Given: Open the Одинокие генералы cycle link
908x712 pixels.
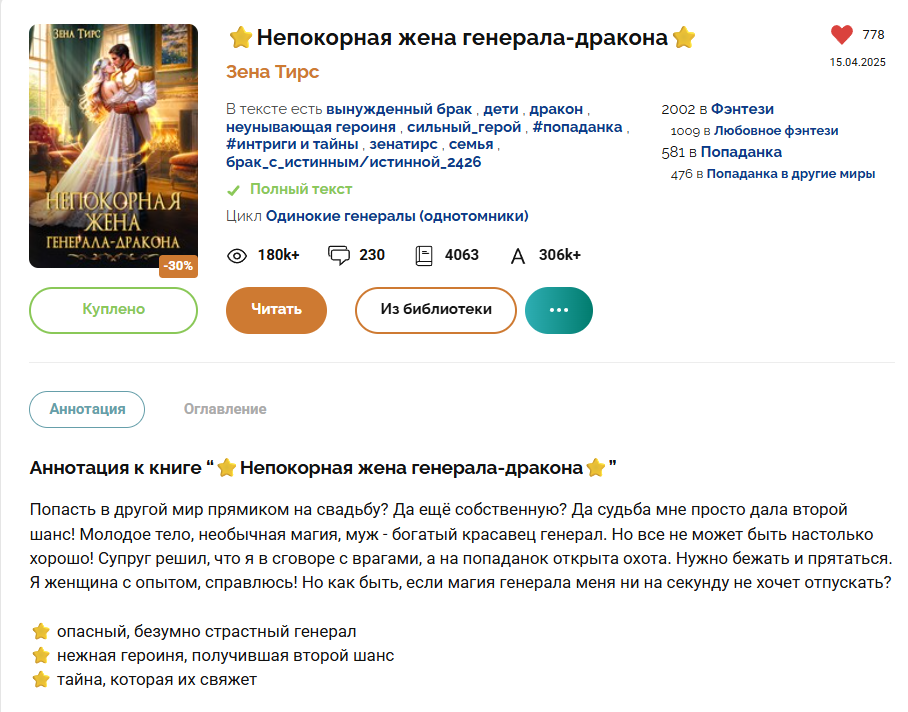Looking at the screenshot, I should point(397,216).
